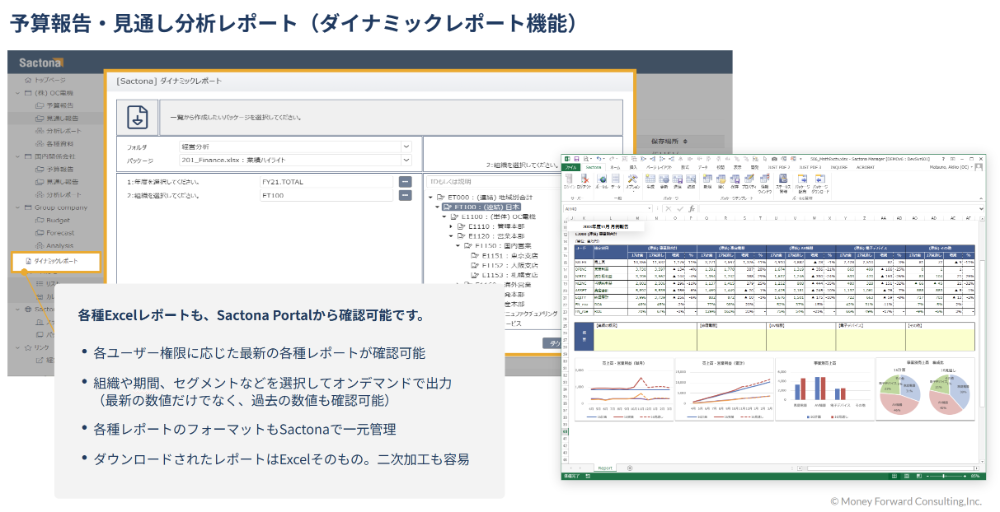Click the Excel vertical scrollbar
This screenshot has height=512, width=1000.
[x=982, y=341]
